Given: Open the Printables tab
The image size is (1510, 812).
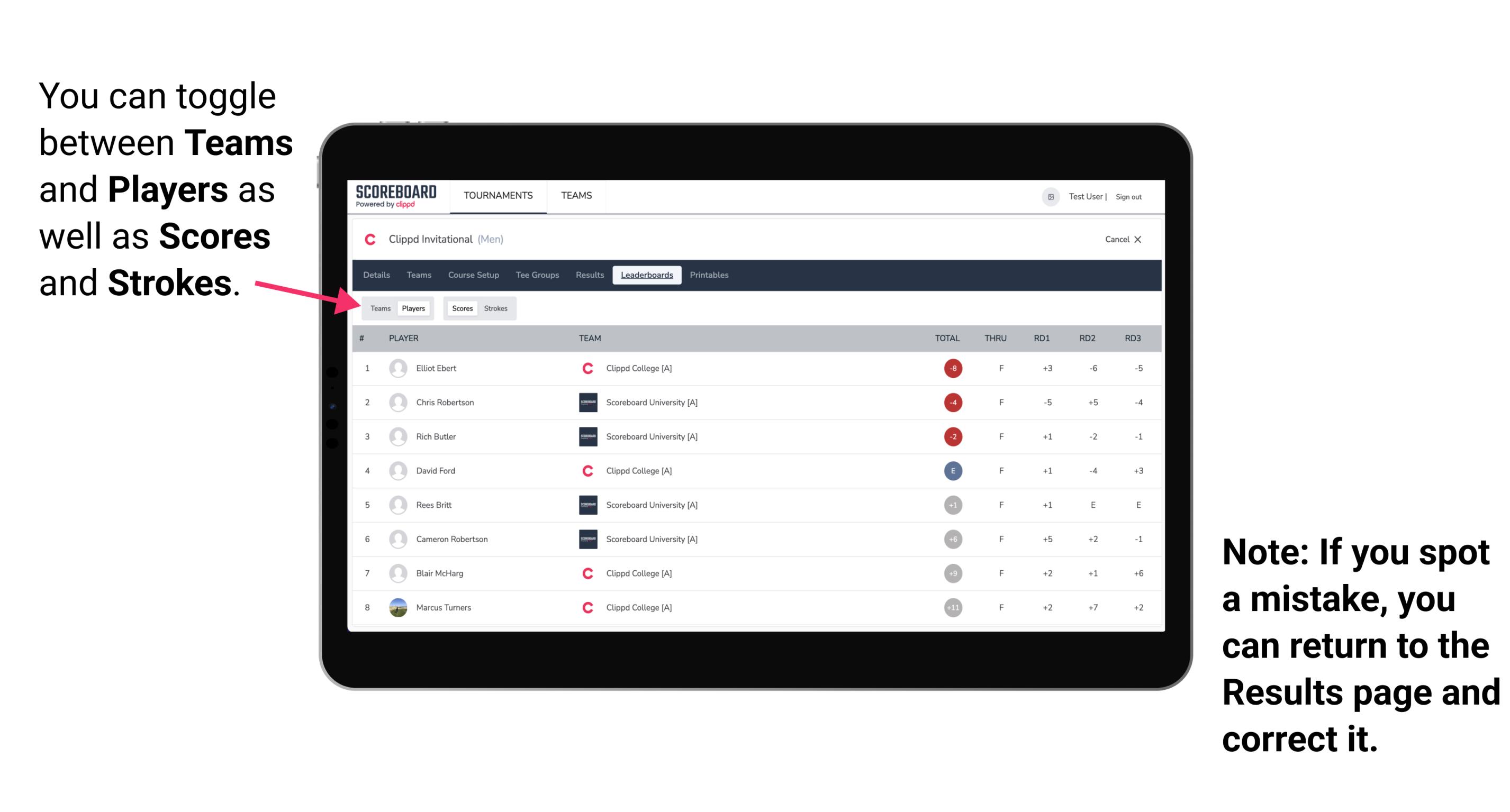Looking at the screenshot, I should [x=710, y=274].
